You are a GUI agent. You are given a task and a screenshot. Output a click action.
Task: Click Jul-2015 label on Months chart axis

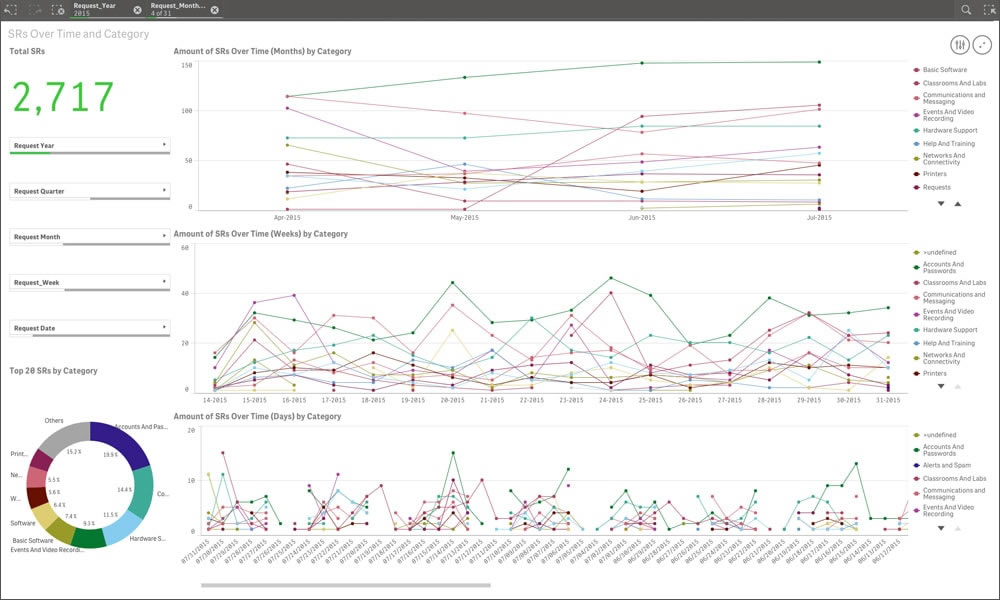tap(819, 217)
